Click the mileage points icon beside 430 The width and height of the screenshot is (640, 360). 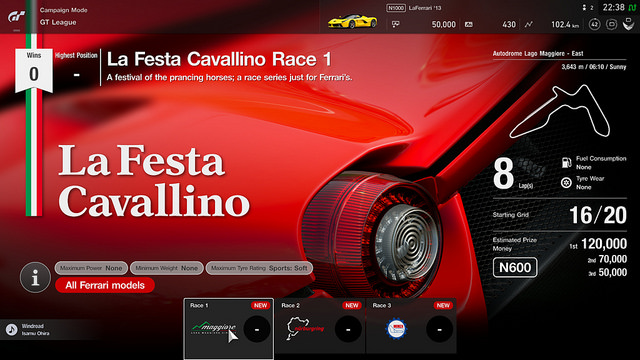pyautogui.click(x=469, y=24)
